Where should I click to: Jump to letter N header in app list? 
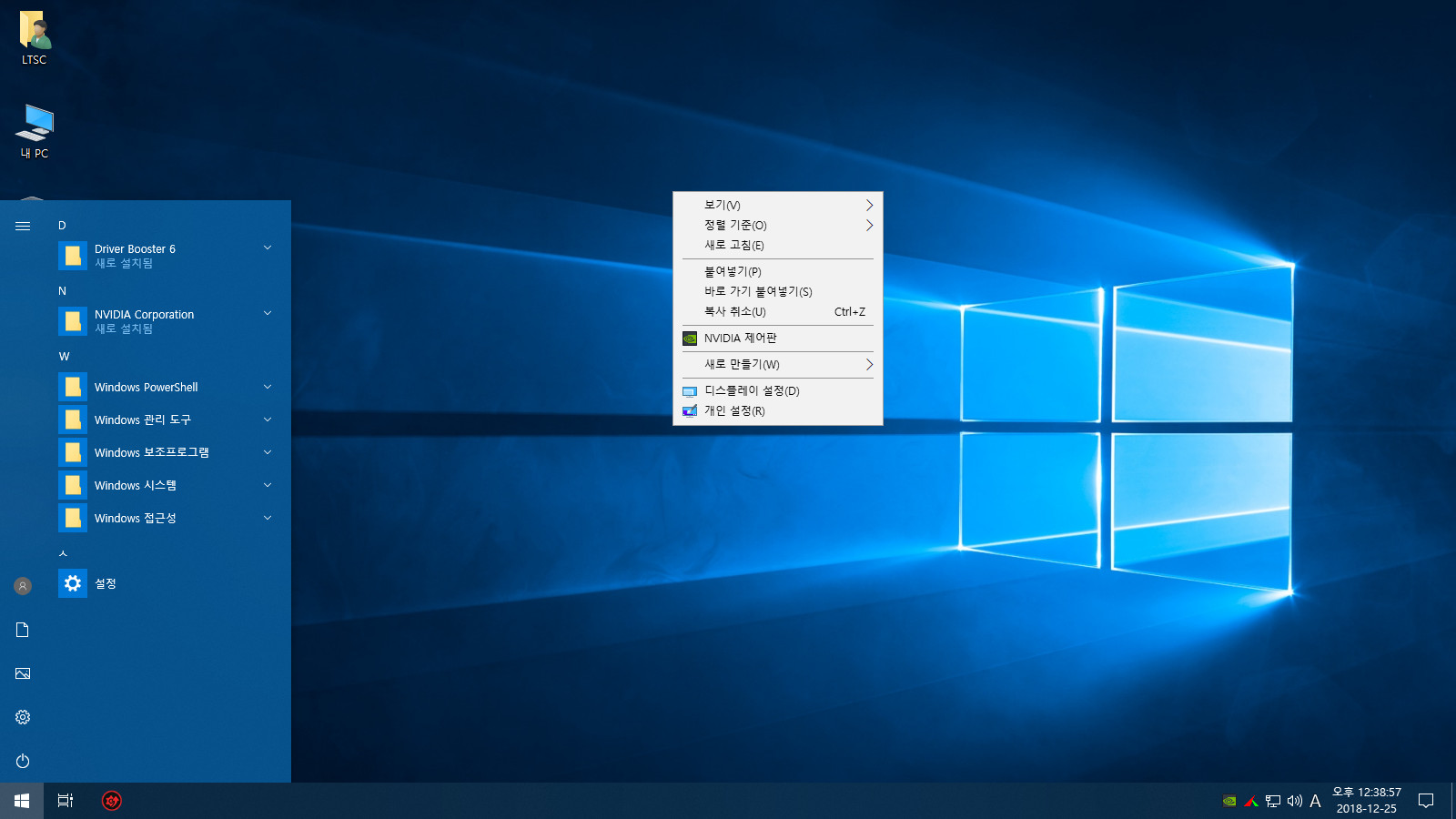click(62, 291)
